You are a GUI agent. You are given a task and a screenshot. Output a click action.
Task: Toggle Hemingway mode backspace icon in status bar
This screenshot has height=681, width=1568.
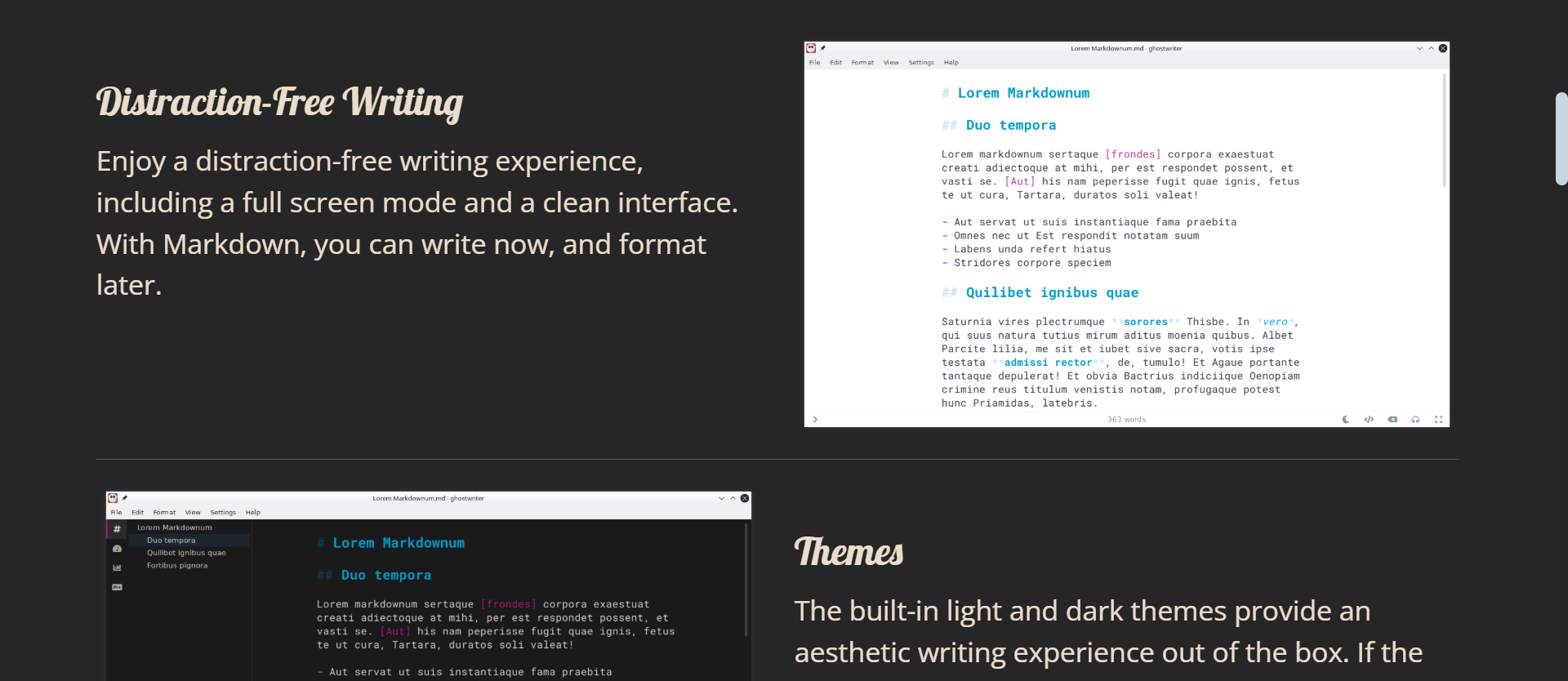coord(1392,420)
